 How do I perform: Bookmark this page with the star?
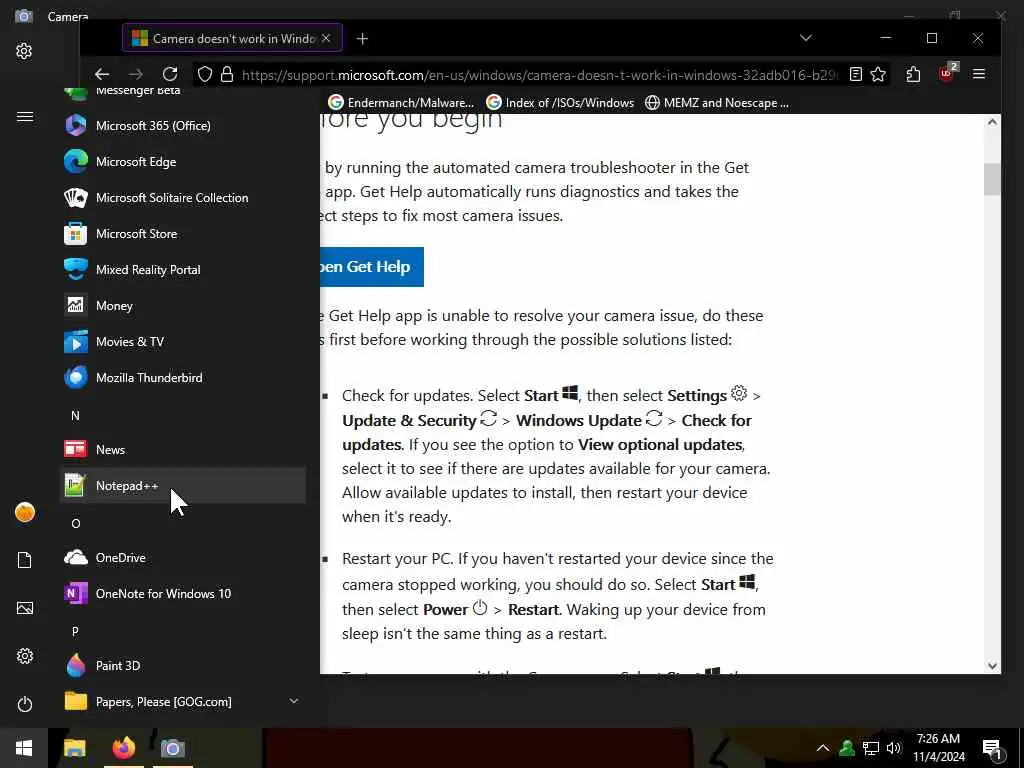point(878,74)
